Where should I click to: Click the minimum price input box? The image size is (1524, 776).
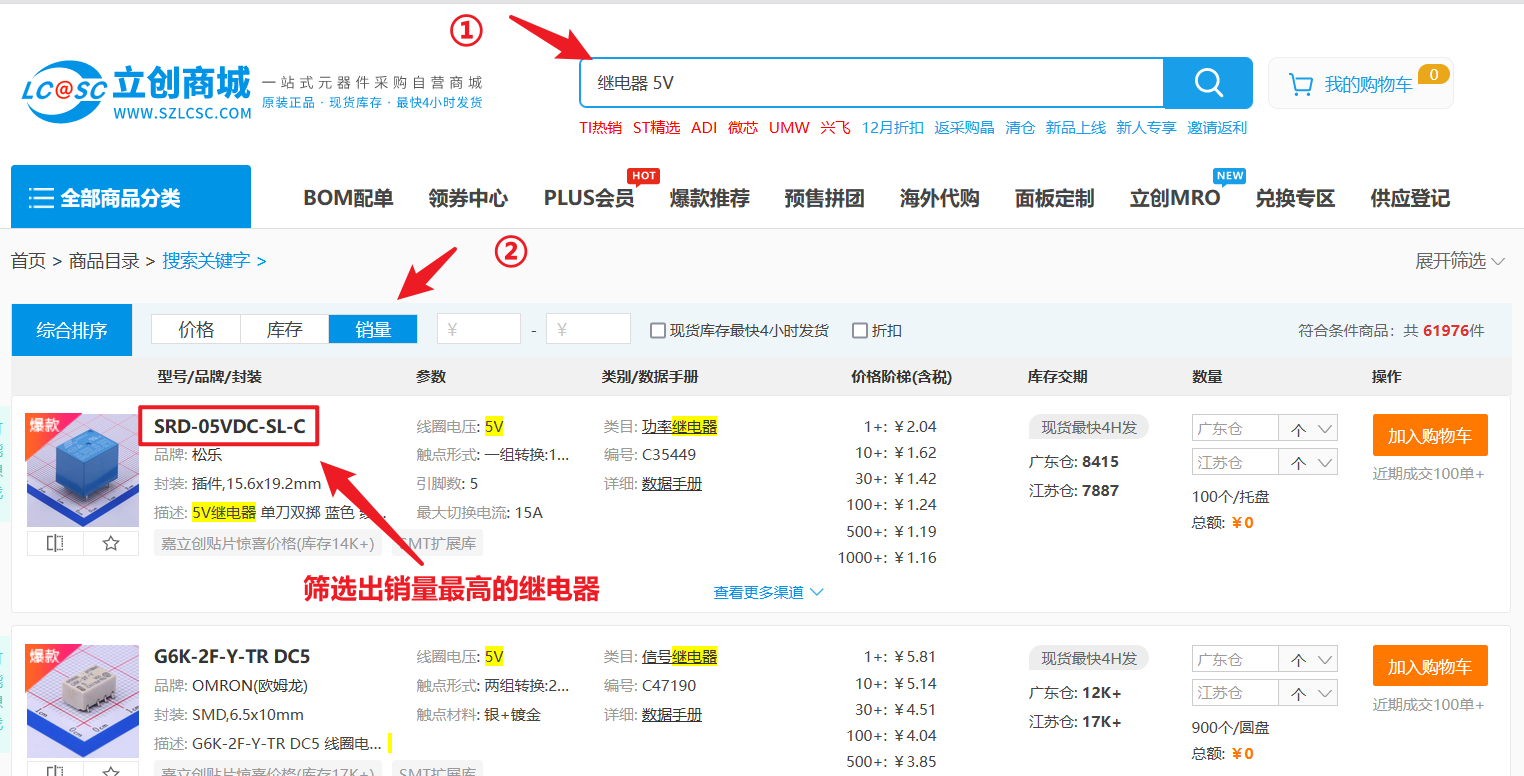(479, 329)
